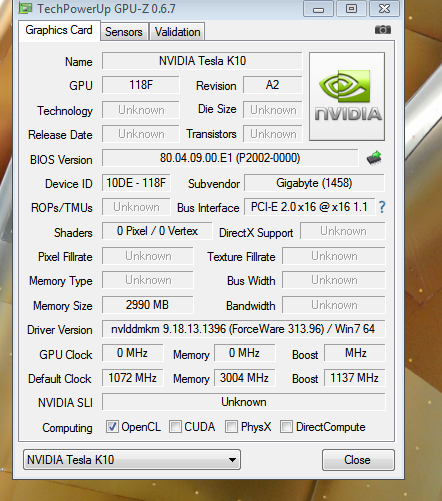Click the Bandwidth Unknown field
The width and height of the screenshot is (442, 501).
click(x=334, y=305)
